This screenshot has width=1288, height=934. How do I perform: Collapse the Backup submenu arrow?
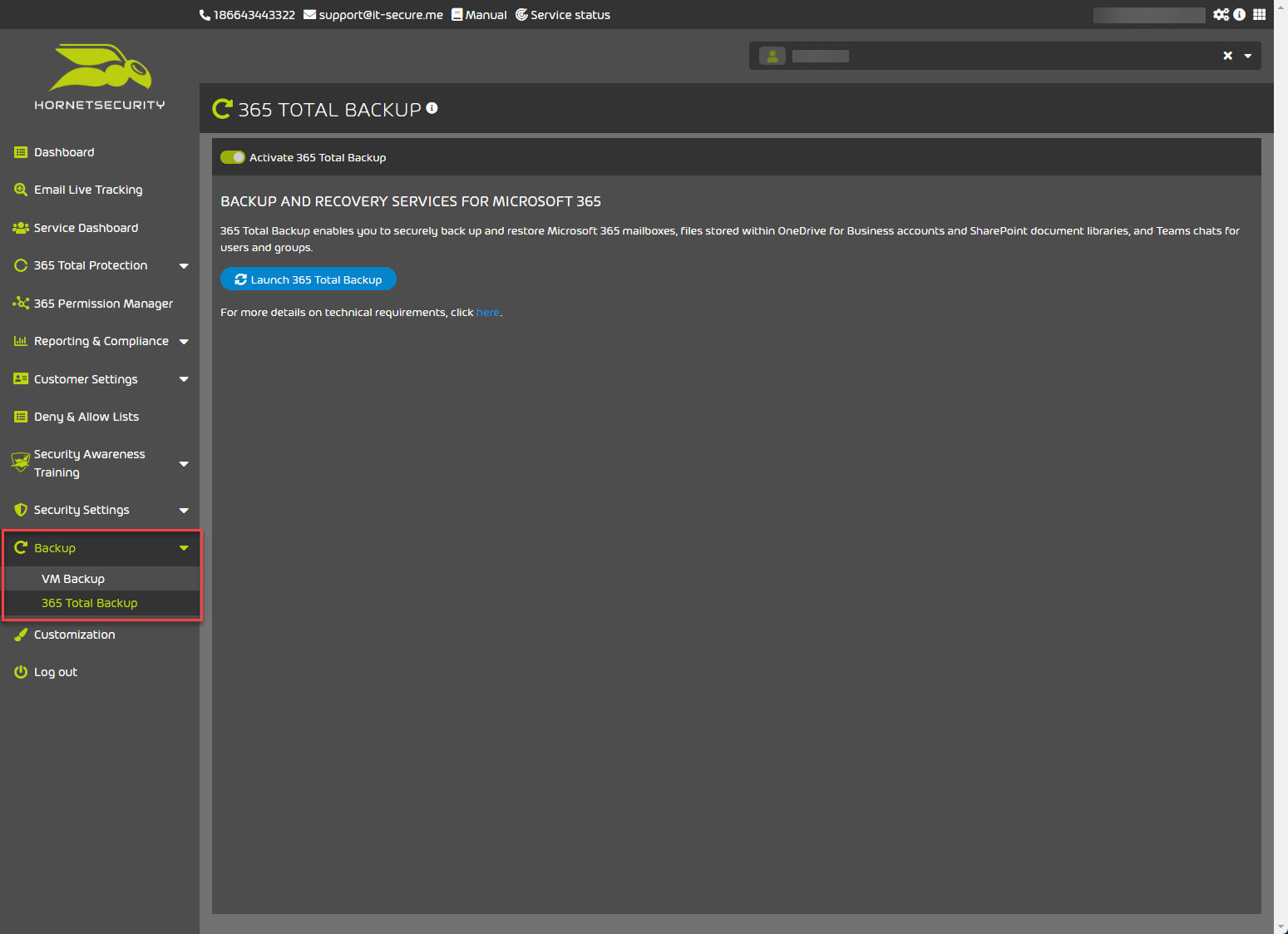[184, 548]
